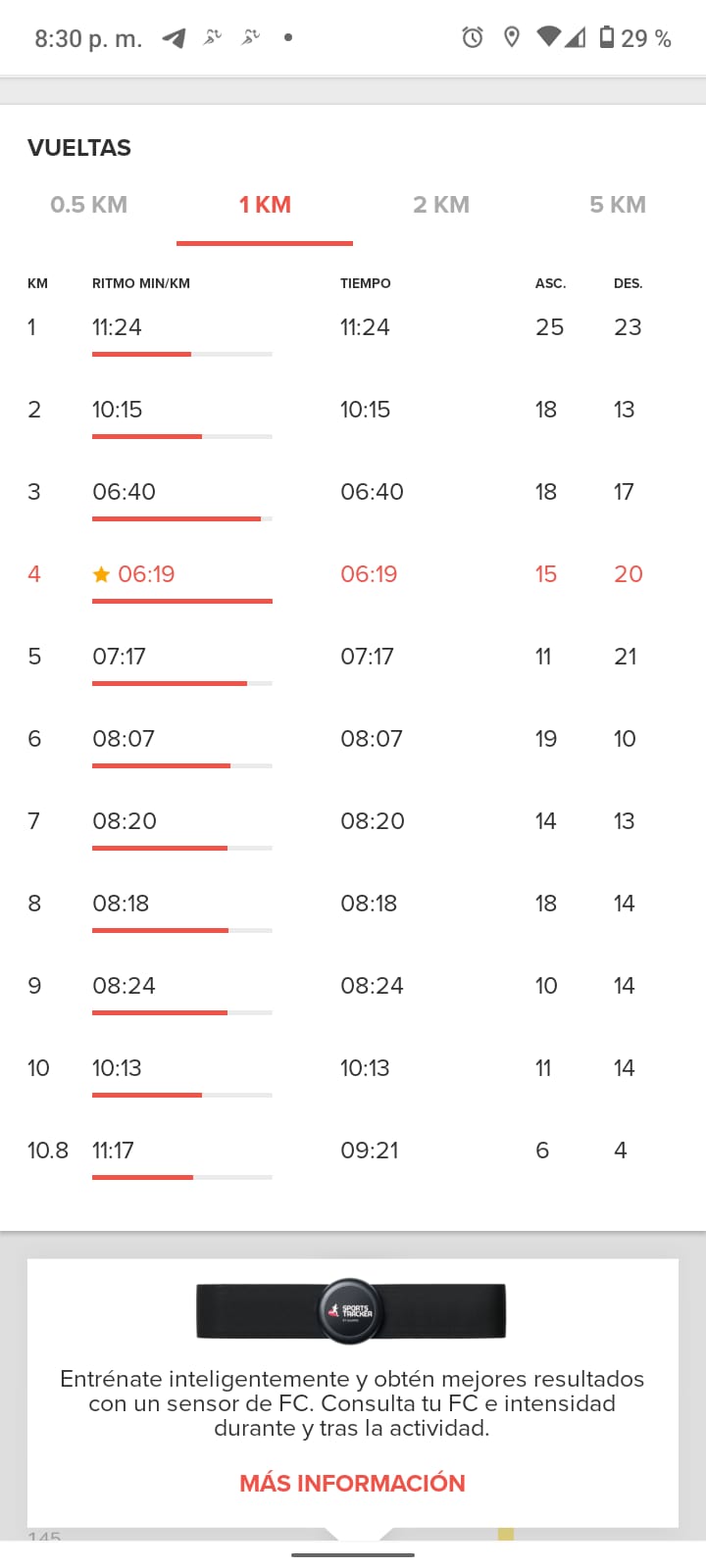Tap the battery icon showing 29 %

point(607,37)
